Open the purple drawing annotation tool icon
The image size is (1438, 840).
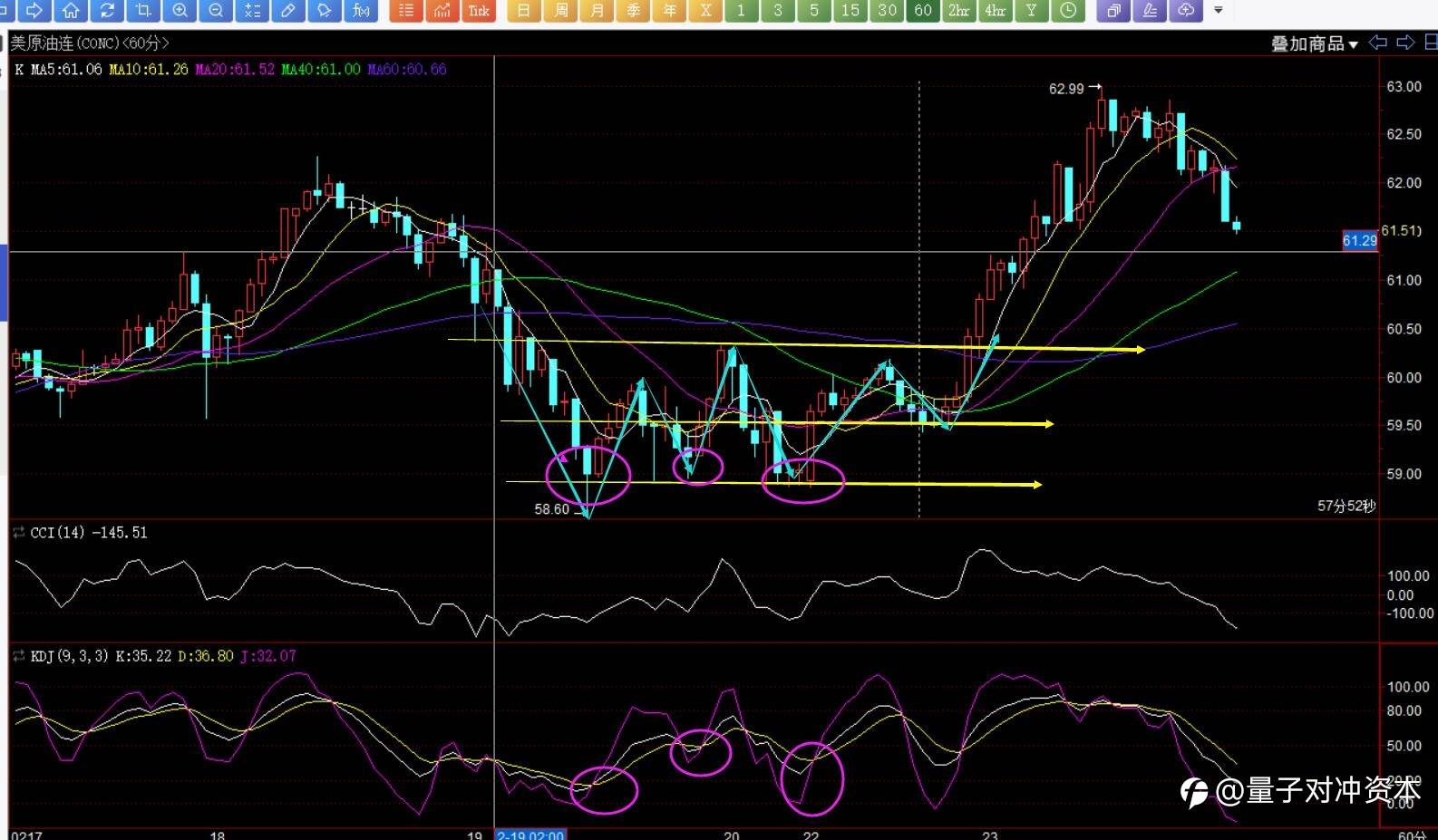(x=1150, y=10)
